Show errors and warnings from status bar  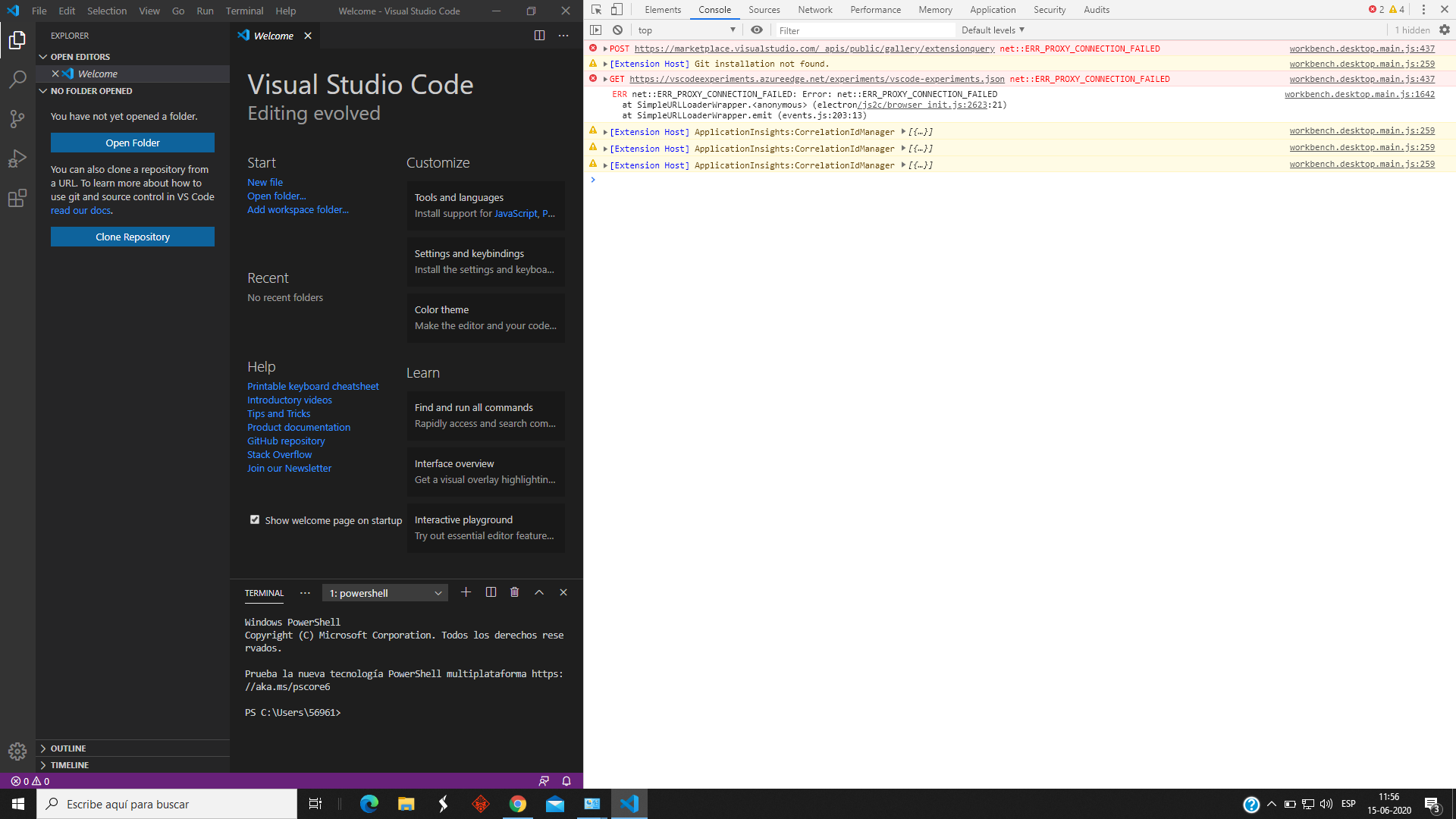pyautogui.click(x=30, y=781)
